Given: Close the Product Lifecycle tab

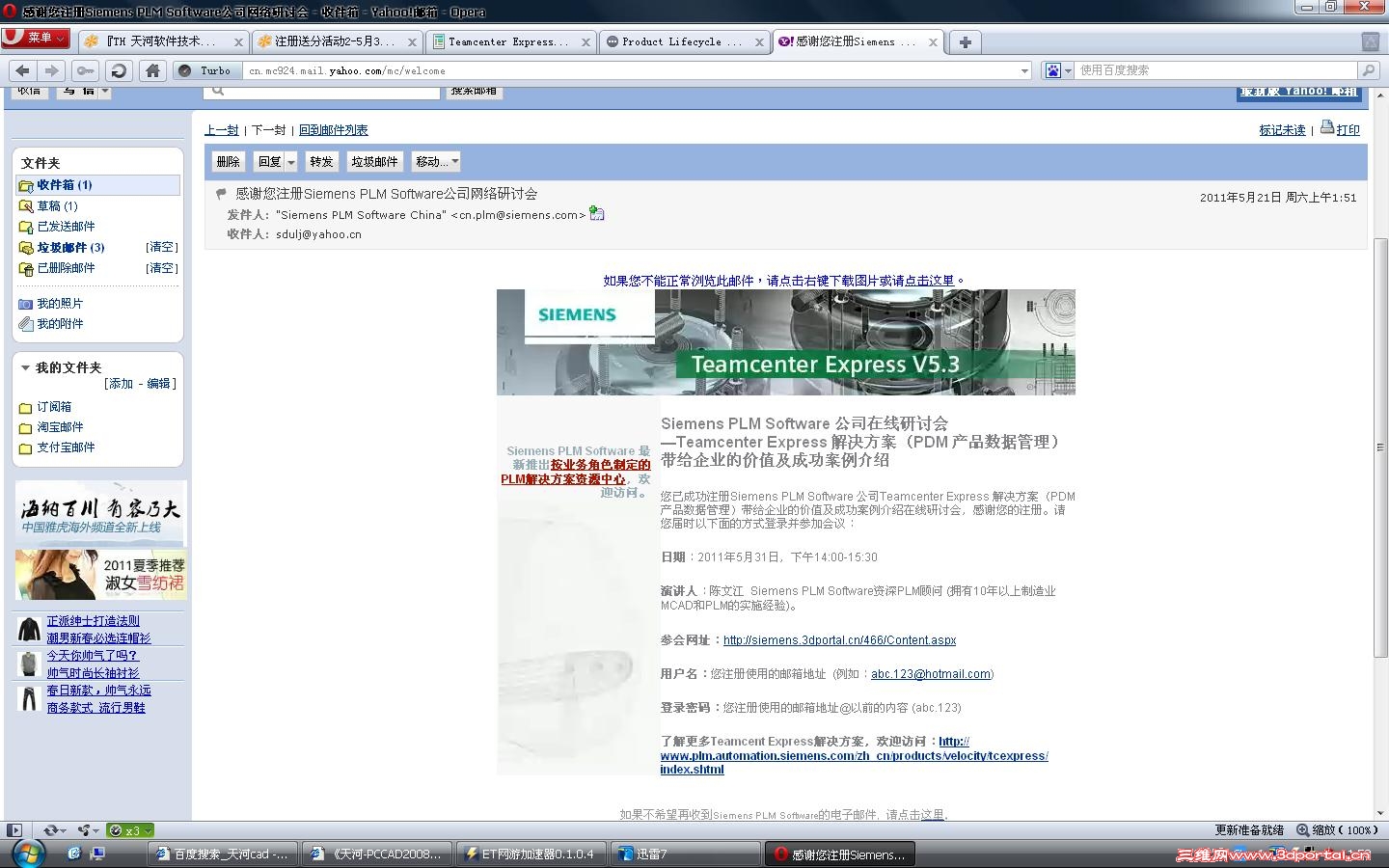Looking at the screenshot, I should coord(759,41).
